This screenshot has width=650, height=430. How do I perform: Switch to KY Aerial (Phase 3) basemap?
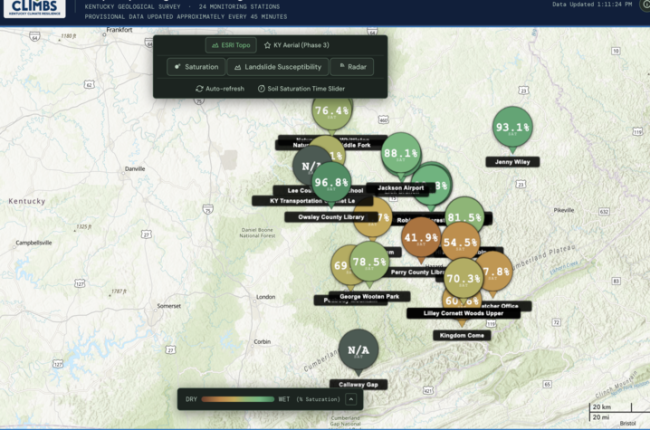296,45
